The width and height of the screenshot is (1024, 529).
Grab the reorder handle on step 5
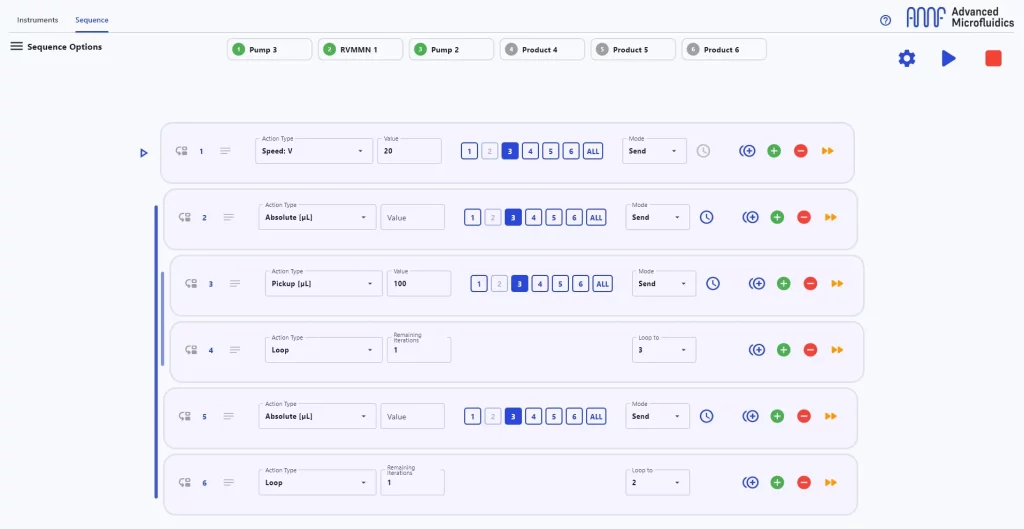tap(229, 416)
